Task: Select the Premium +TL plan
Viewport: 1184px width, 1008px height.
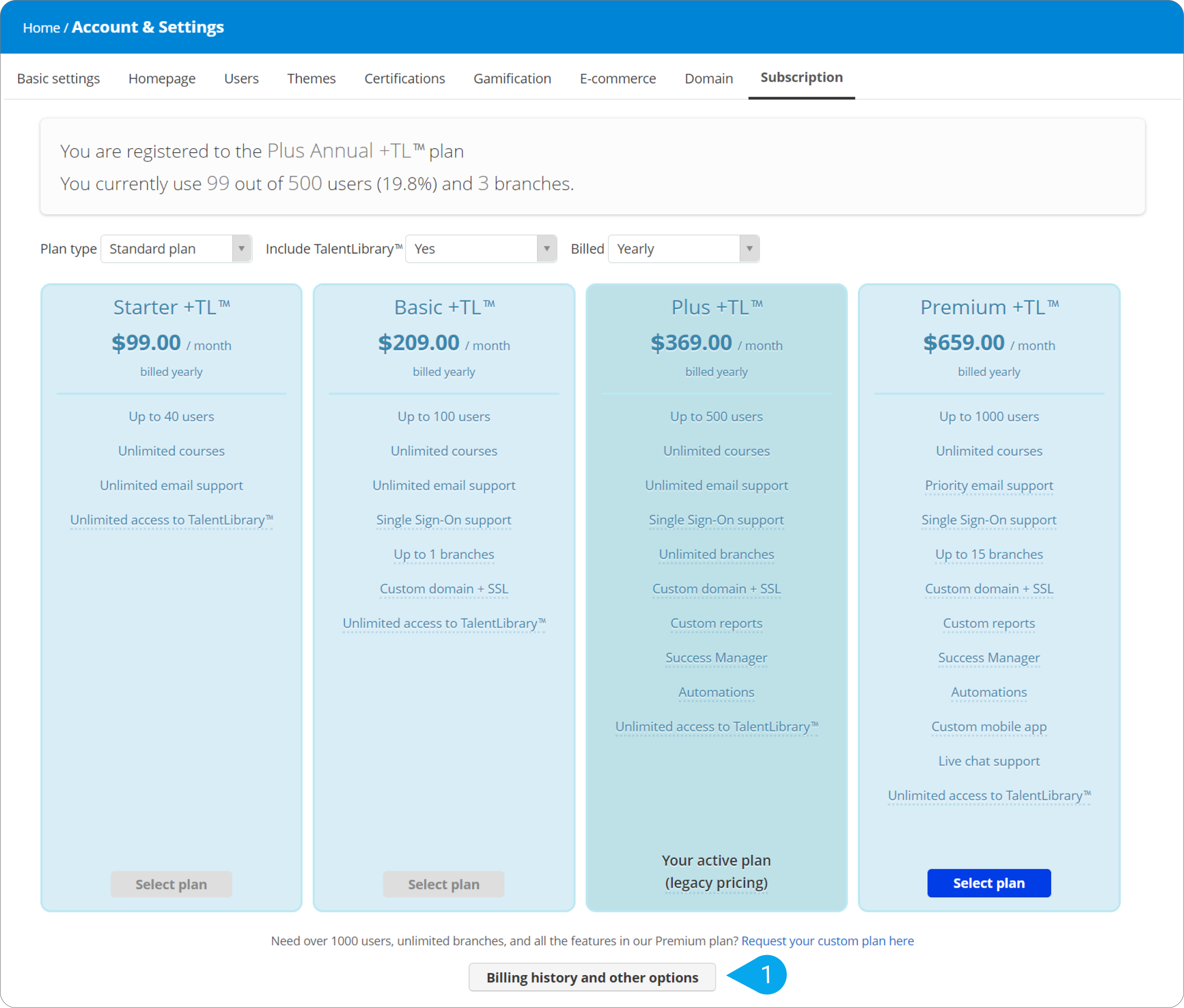Action: coord(988,883)
